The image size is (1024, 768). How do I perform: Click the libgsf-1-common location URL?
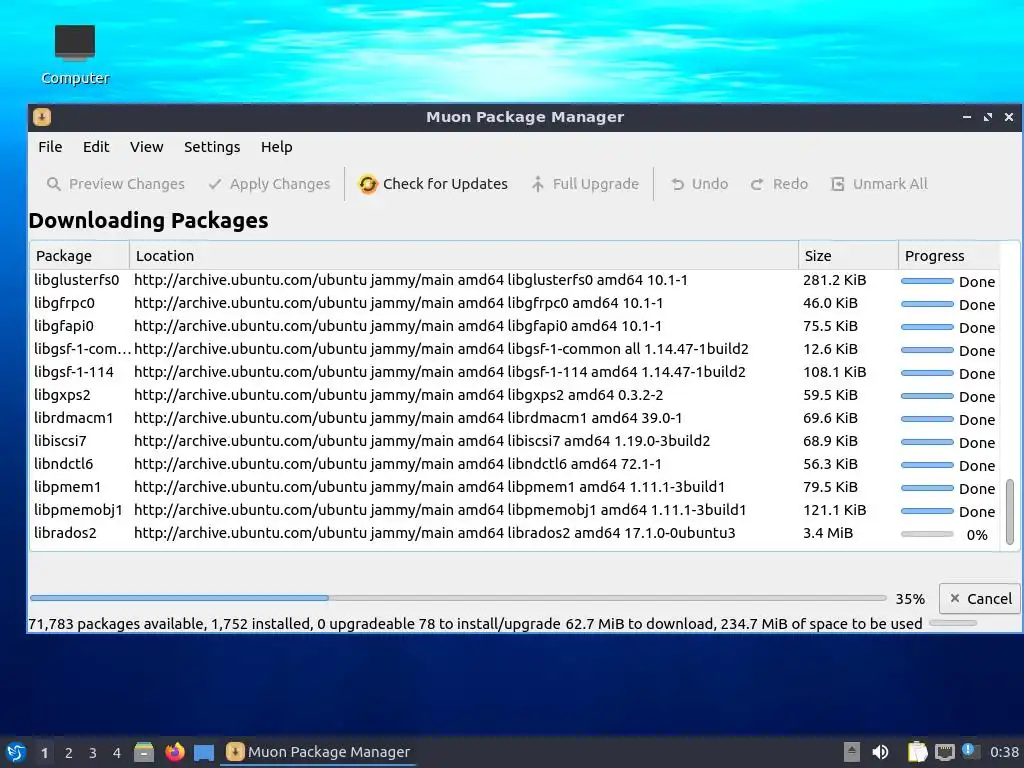point(441,349)
